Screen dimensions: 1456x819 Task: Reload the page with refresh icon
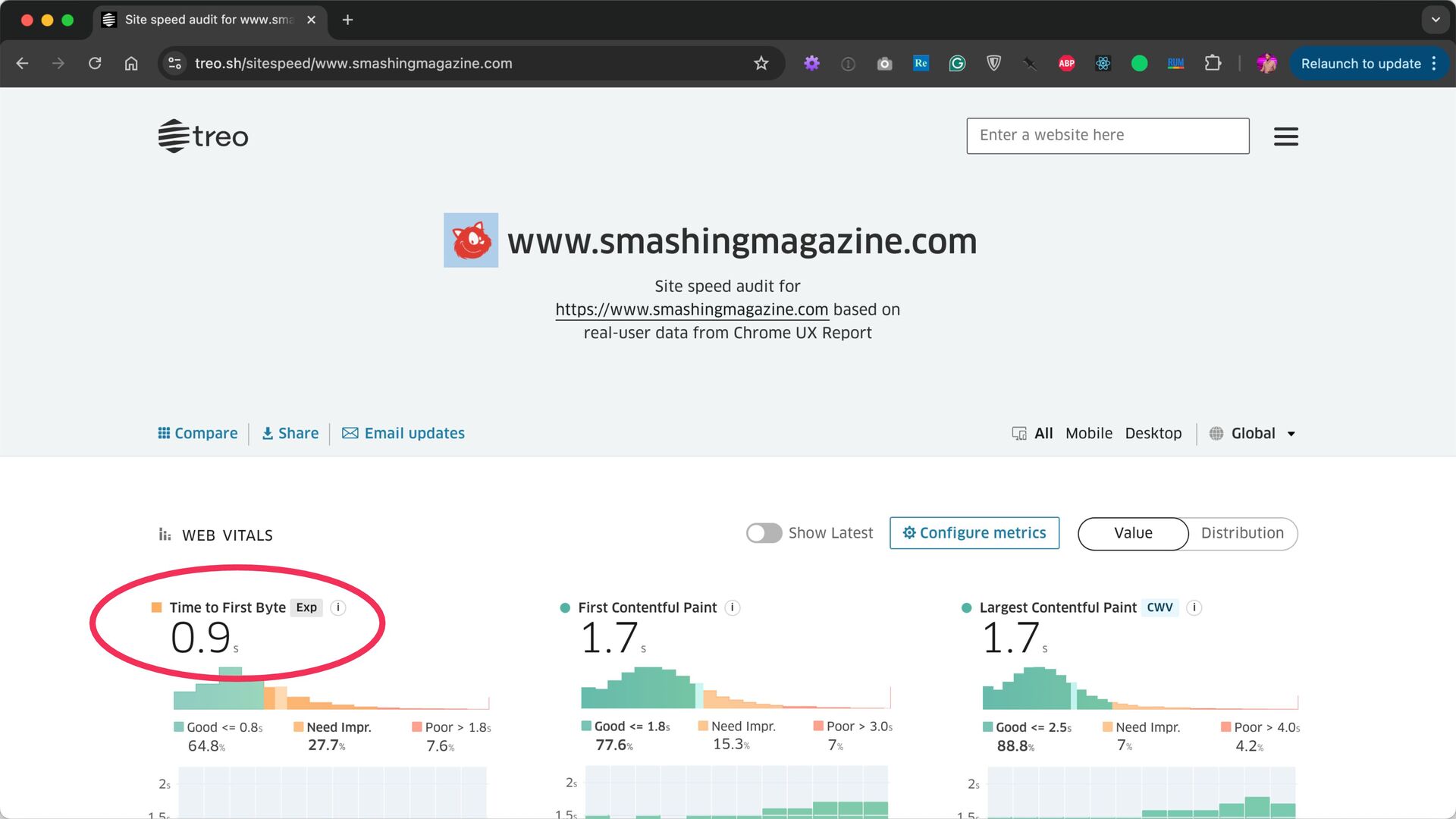click(95, 64)
